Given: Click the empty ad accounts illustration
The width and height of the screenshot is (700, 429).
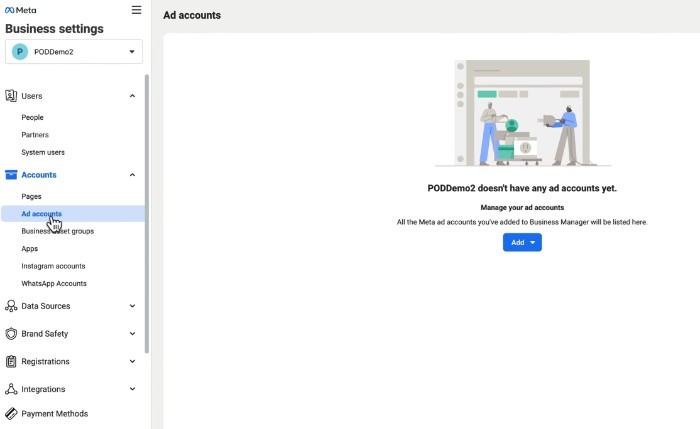Looking at the screenshot, I should [x=523, y=113].
